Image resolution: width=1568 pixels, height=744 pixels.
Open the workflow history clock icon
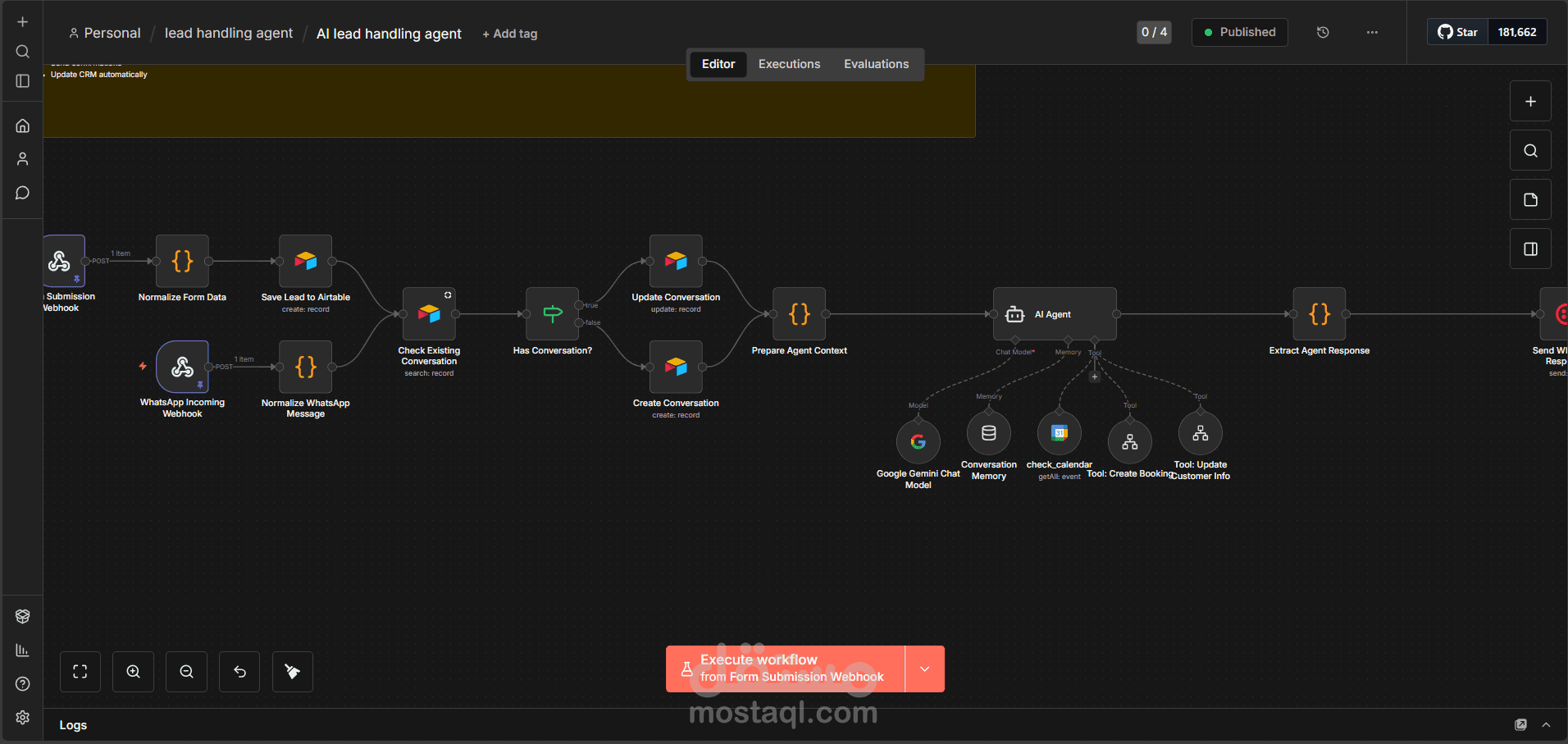click(x=1323, y=32)
